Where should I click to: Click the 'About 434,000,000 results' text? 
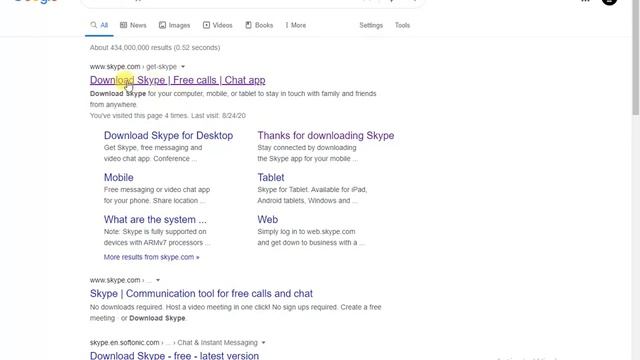click(155, 48)
